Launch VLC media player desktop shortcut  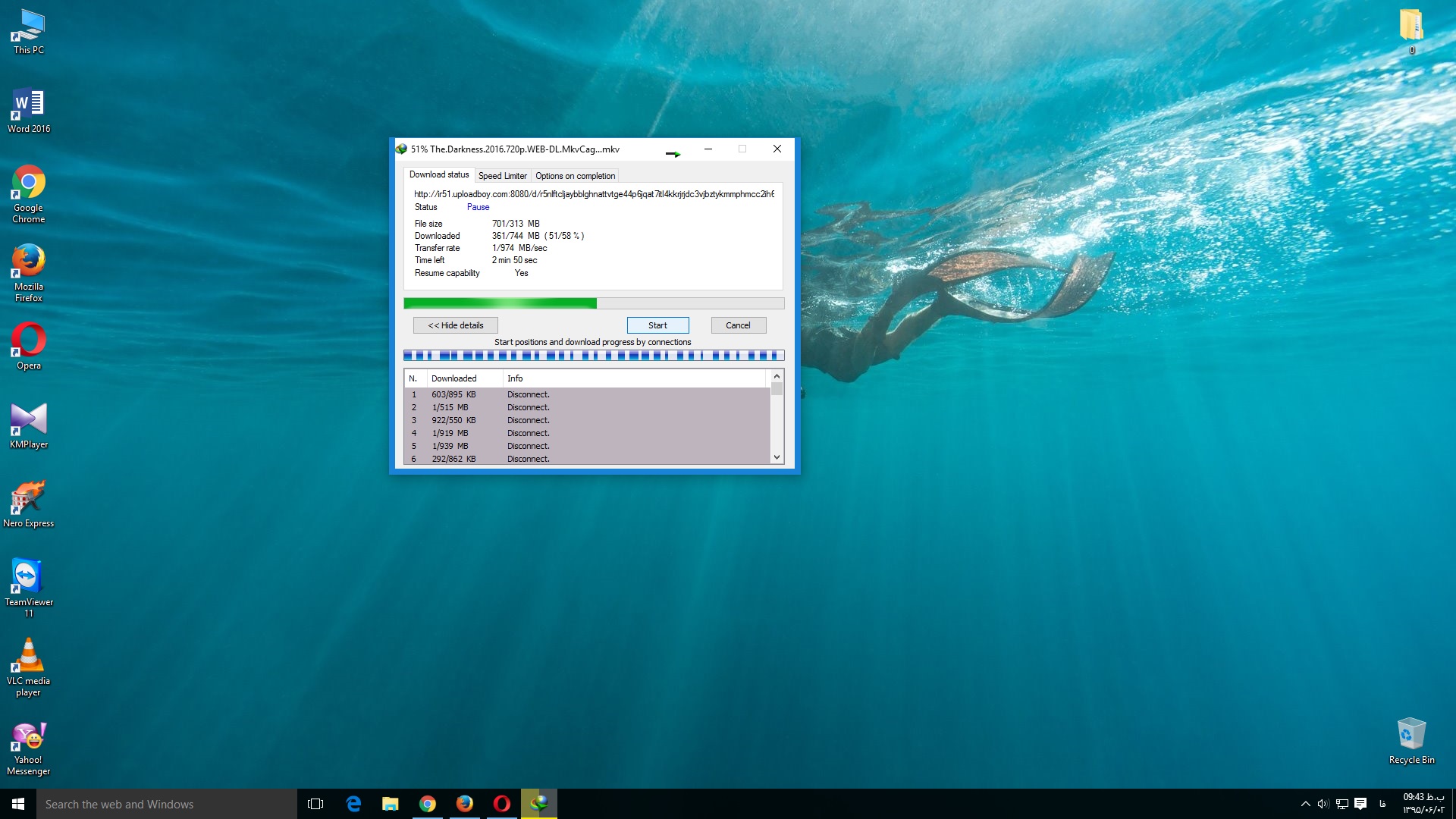click(x=29, y=667)
